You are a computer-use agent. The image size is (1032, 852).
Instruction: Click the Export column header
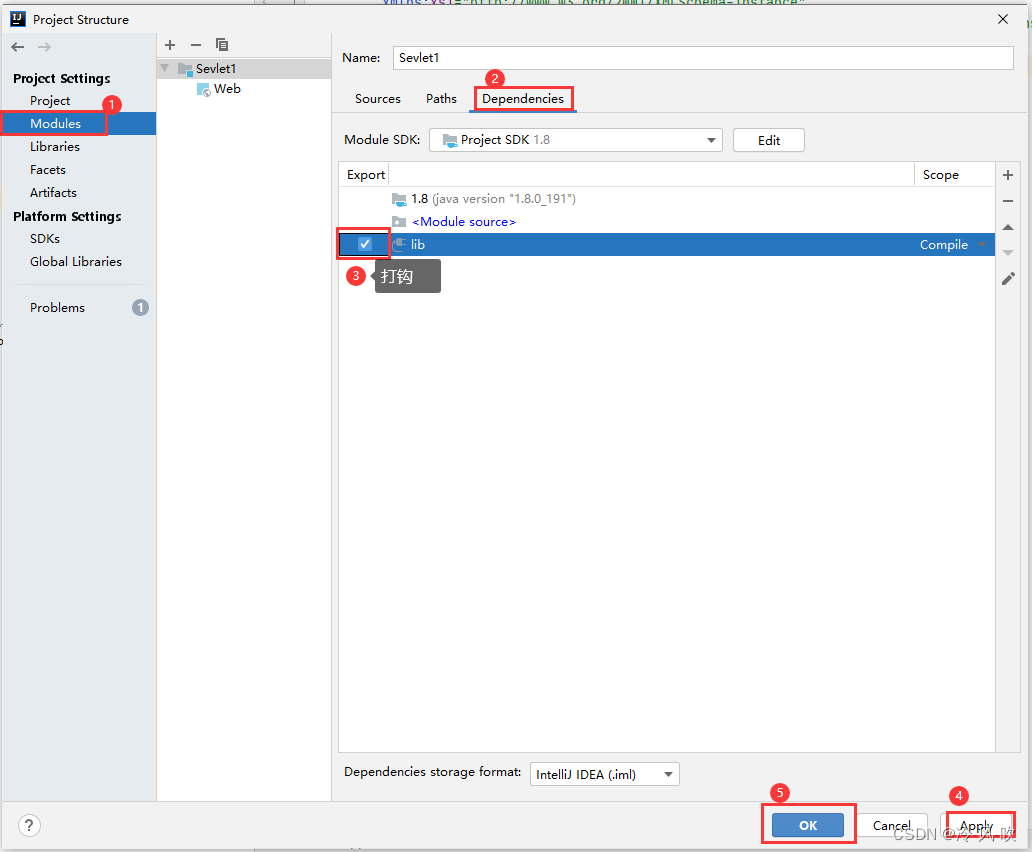point(365,175)
